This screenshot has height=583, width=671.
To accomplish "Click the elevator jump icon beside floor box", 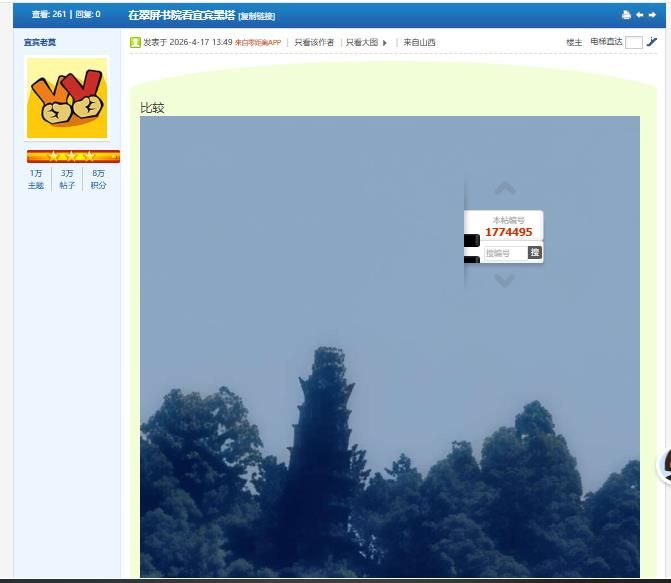I will [652, 42].
